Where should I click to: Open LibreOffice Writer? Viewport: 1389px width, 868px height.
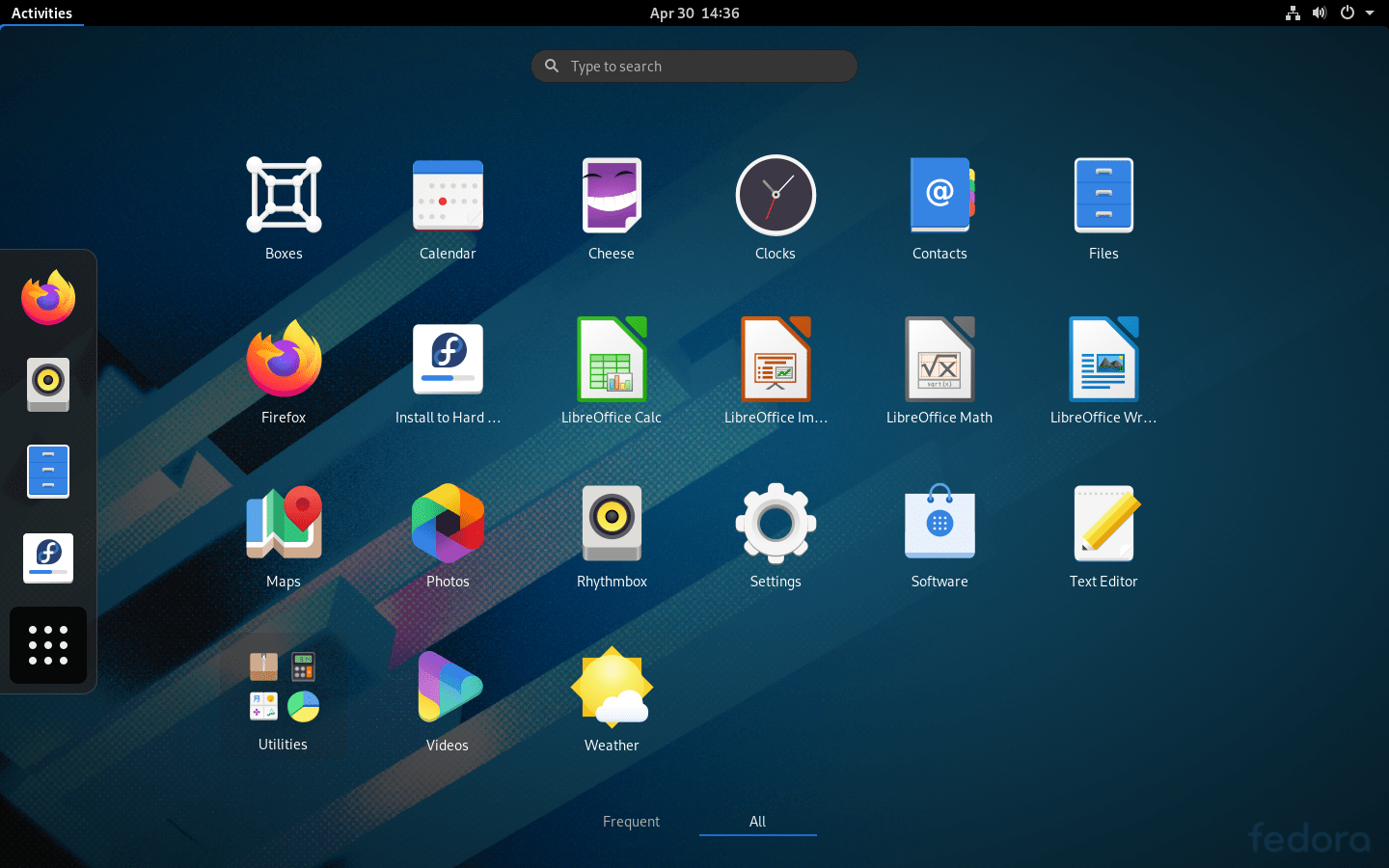[1103, 360]
